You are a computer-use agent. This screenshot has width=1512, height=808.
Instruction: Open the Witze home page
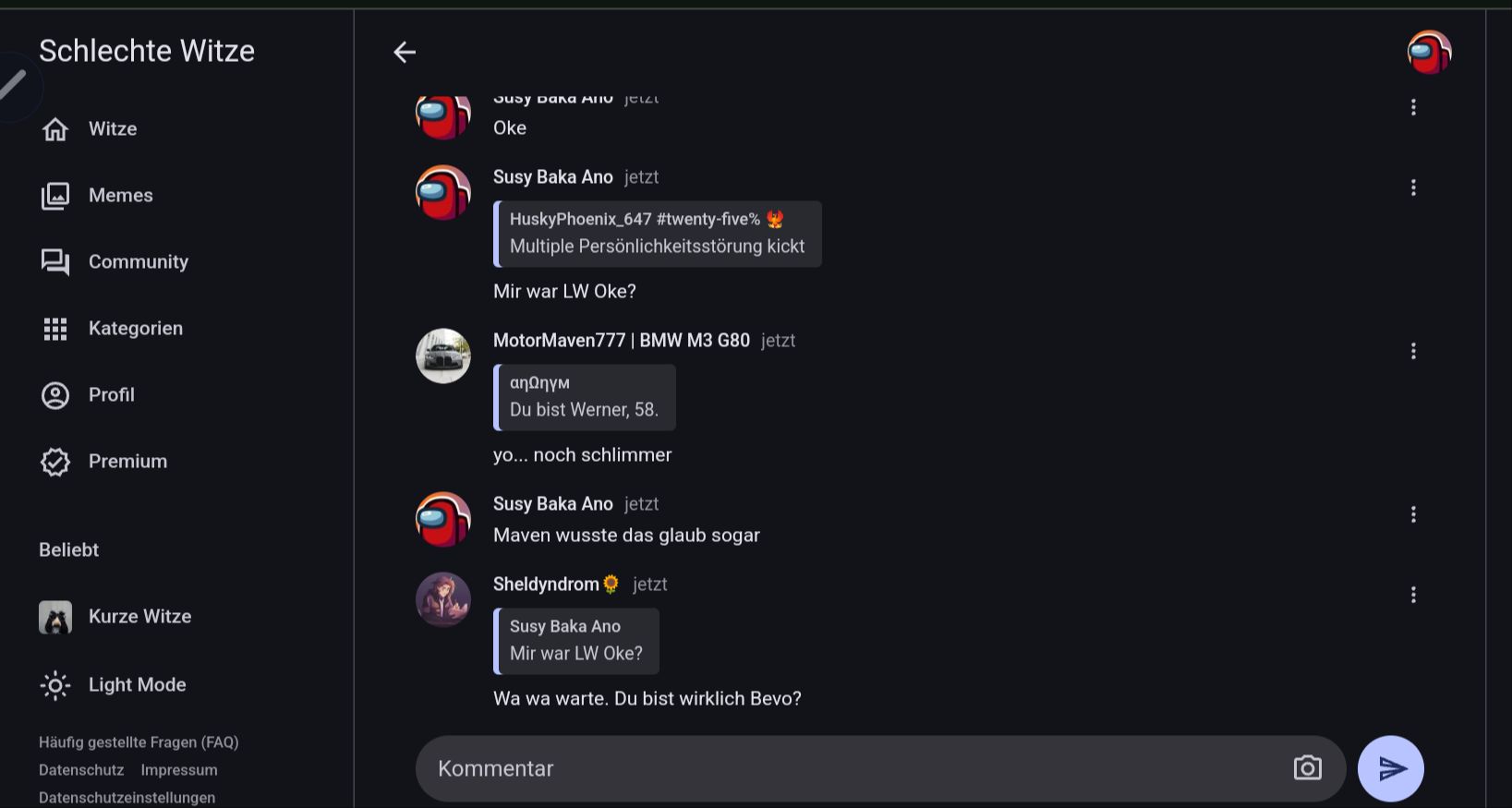point(112,129)
